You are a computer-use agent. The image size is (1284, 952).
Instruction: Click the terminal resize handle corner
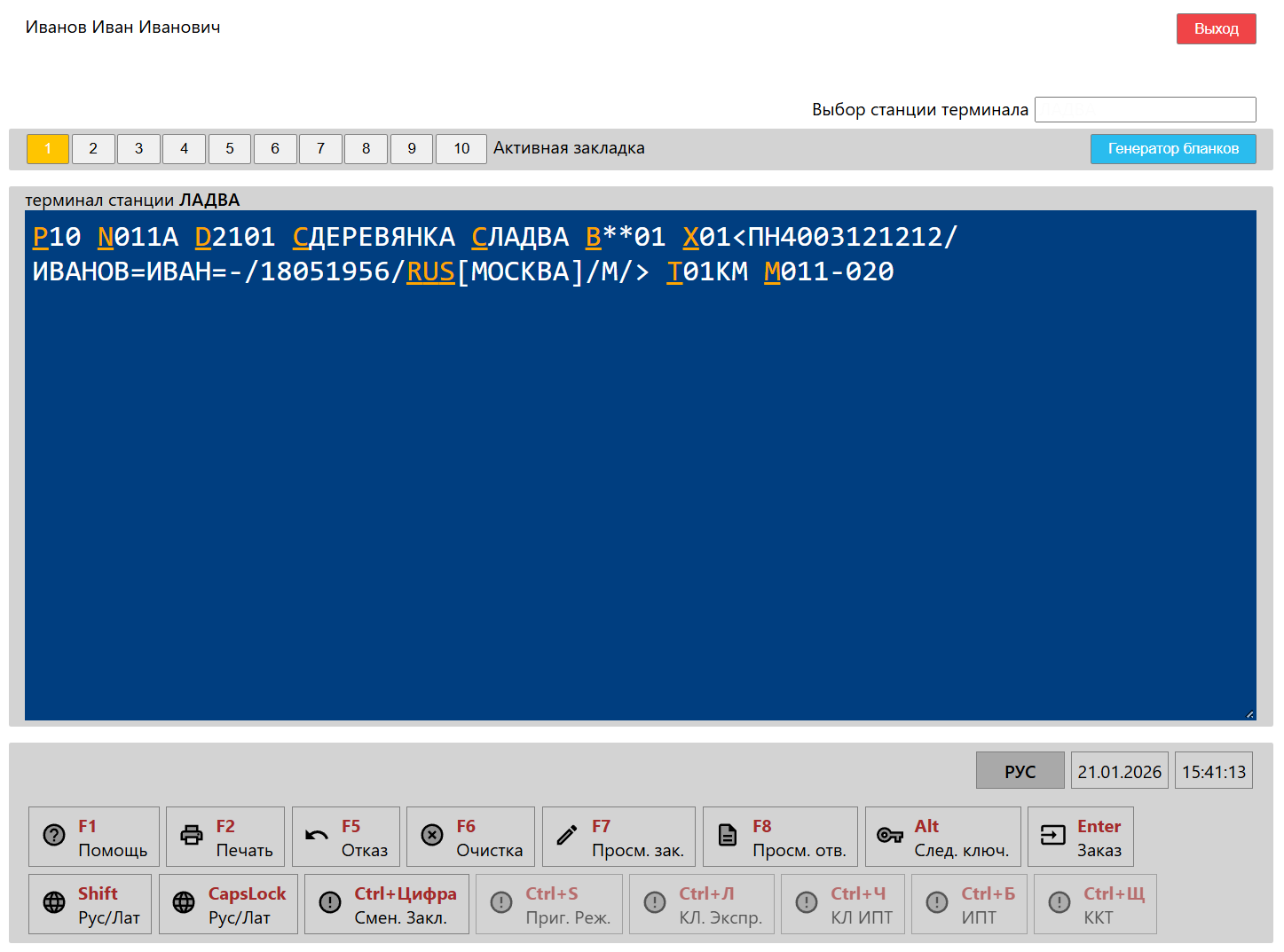point(1249,714)
